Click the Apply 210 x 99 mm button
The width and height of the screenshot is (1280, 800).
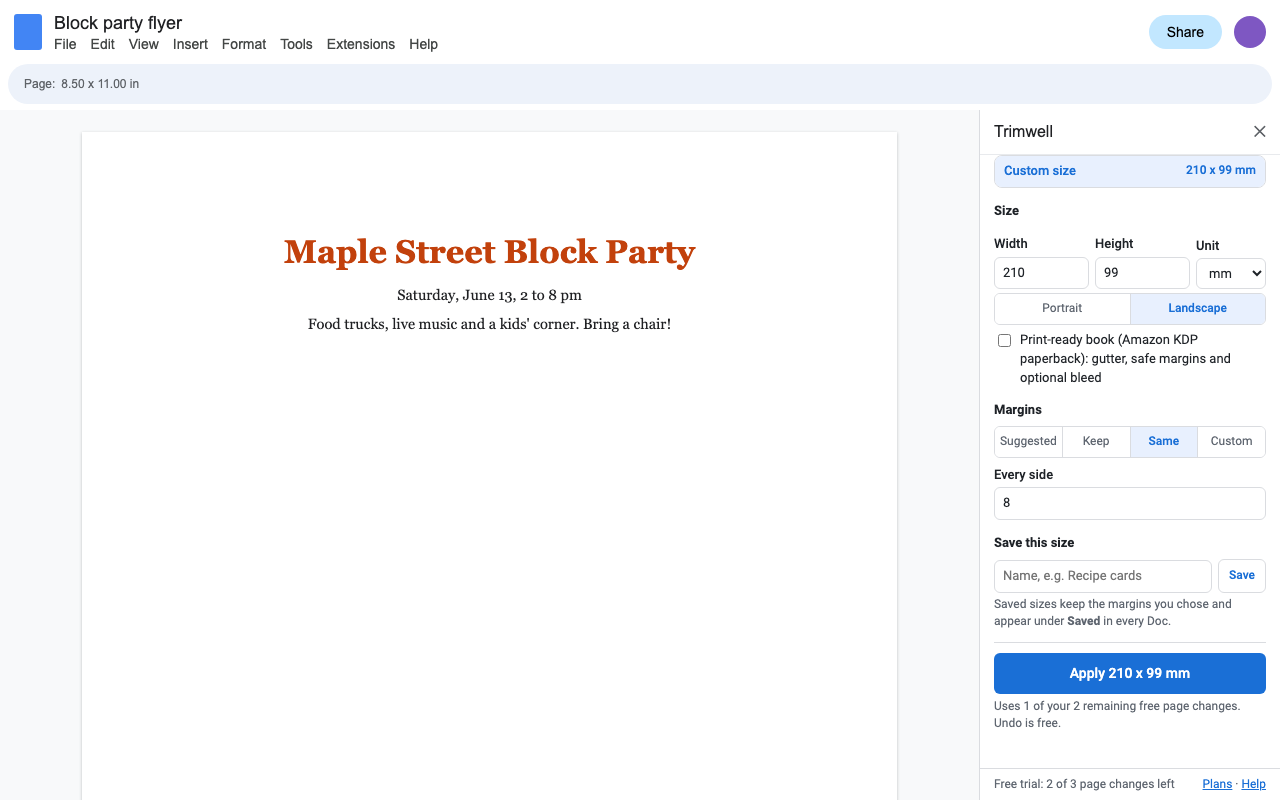1130,673
